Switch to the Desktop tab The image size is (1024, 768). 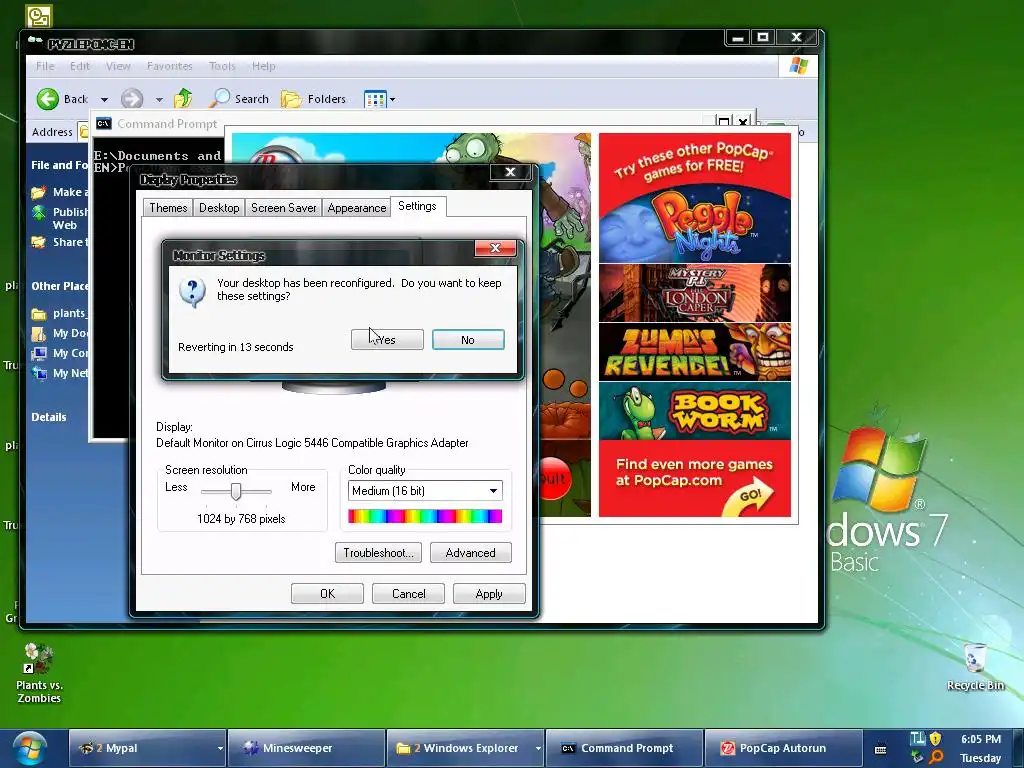219,208
